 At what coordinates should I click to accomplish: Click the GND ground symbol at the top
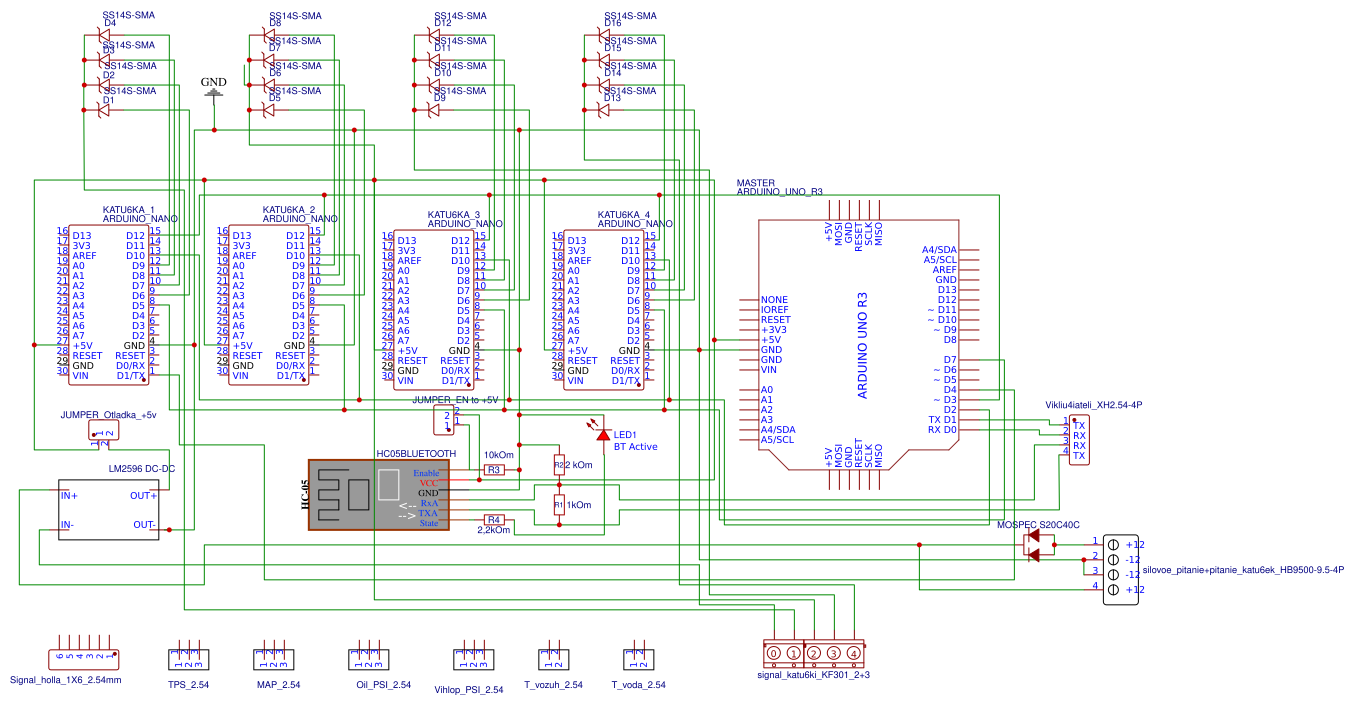coord(214,93)
